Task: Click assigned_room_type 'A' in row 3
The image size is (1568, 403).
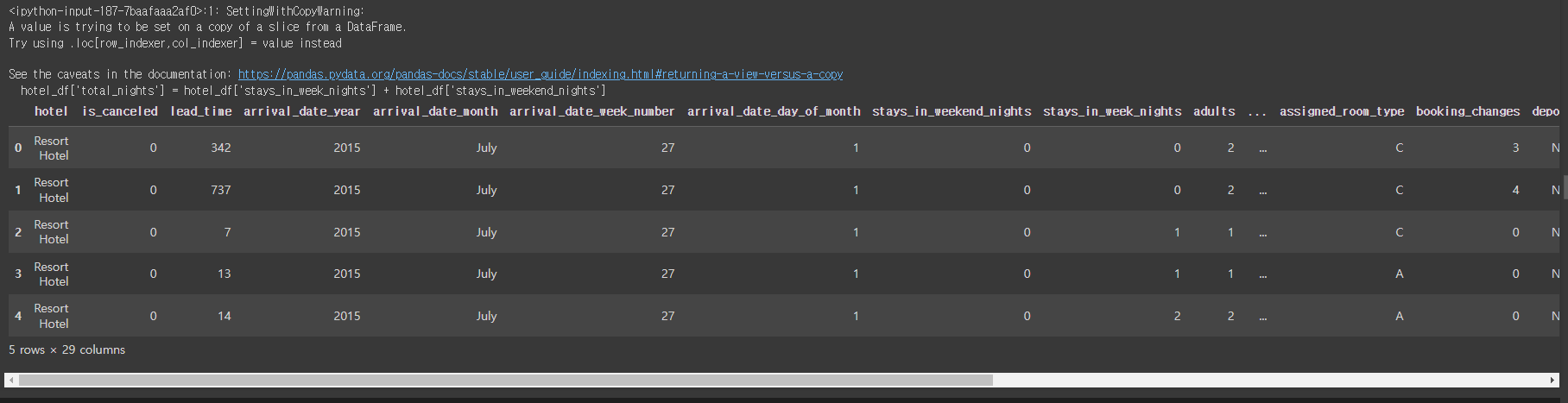Action: point(1400,274)
